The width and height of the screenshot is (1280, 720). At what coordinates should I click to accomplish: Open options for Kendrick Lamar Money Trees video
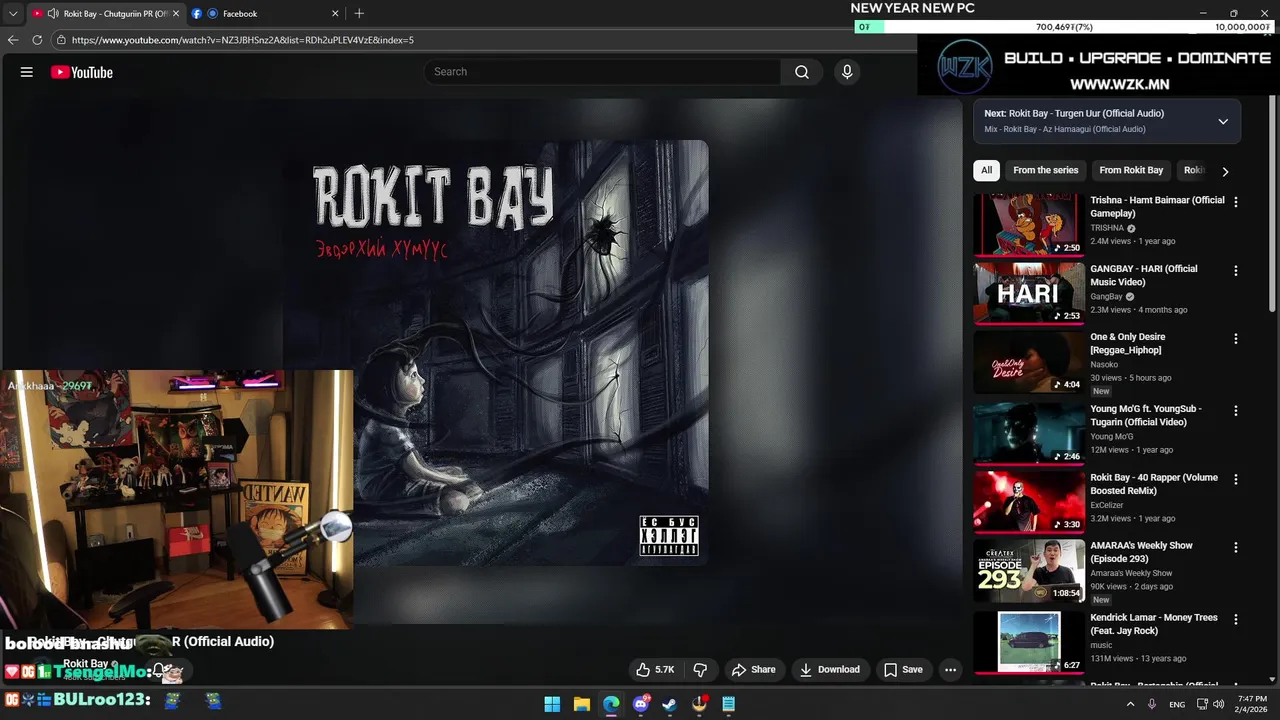(1236, 619)
